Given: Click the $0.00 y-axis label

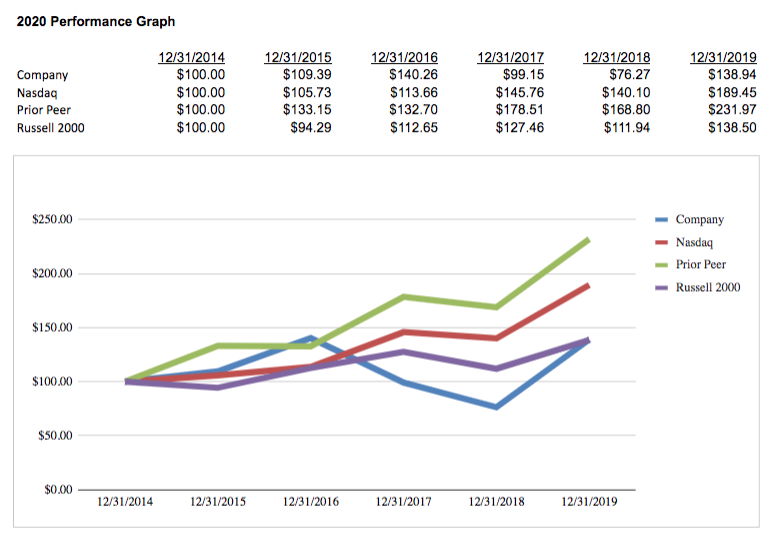Looking at the screenshot, I should tap(56, 490).
